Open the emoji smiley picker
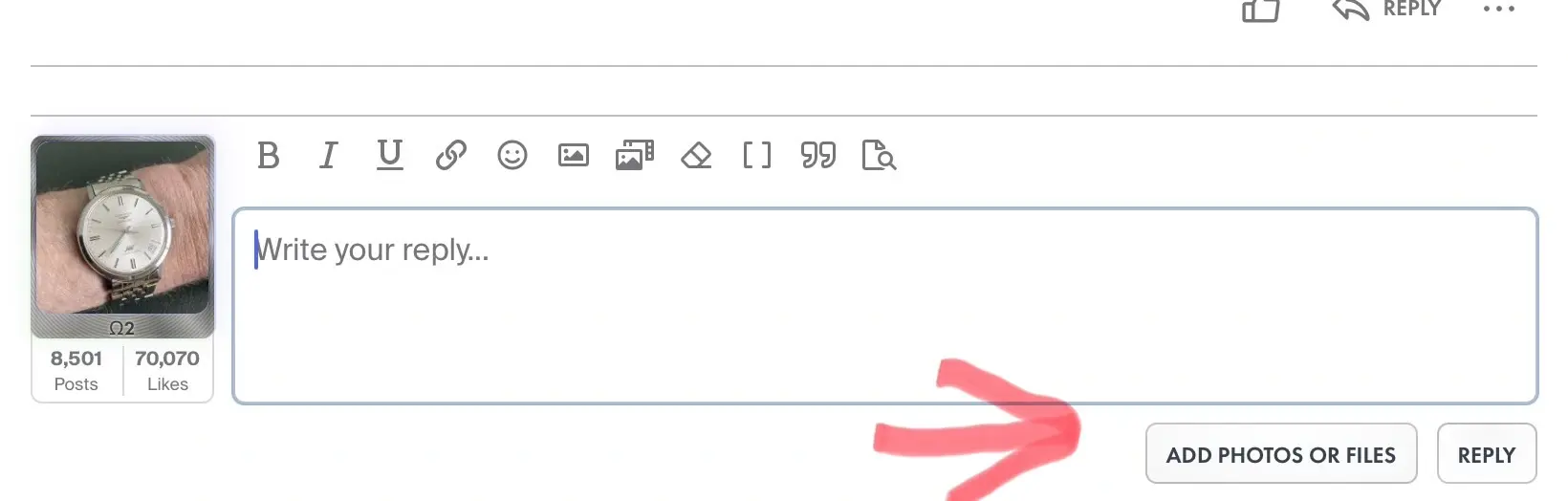 tap(512, 155)
